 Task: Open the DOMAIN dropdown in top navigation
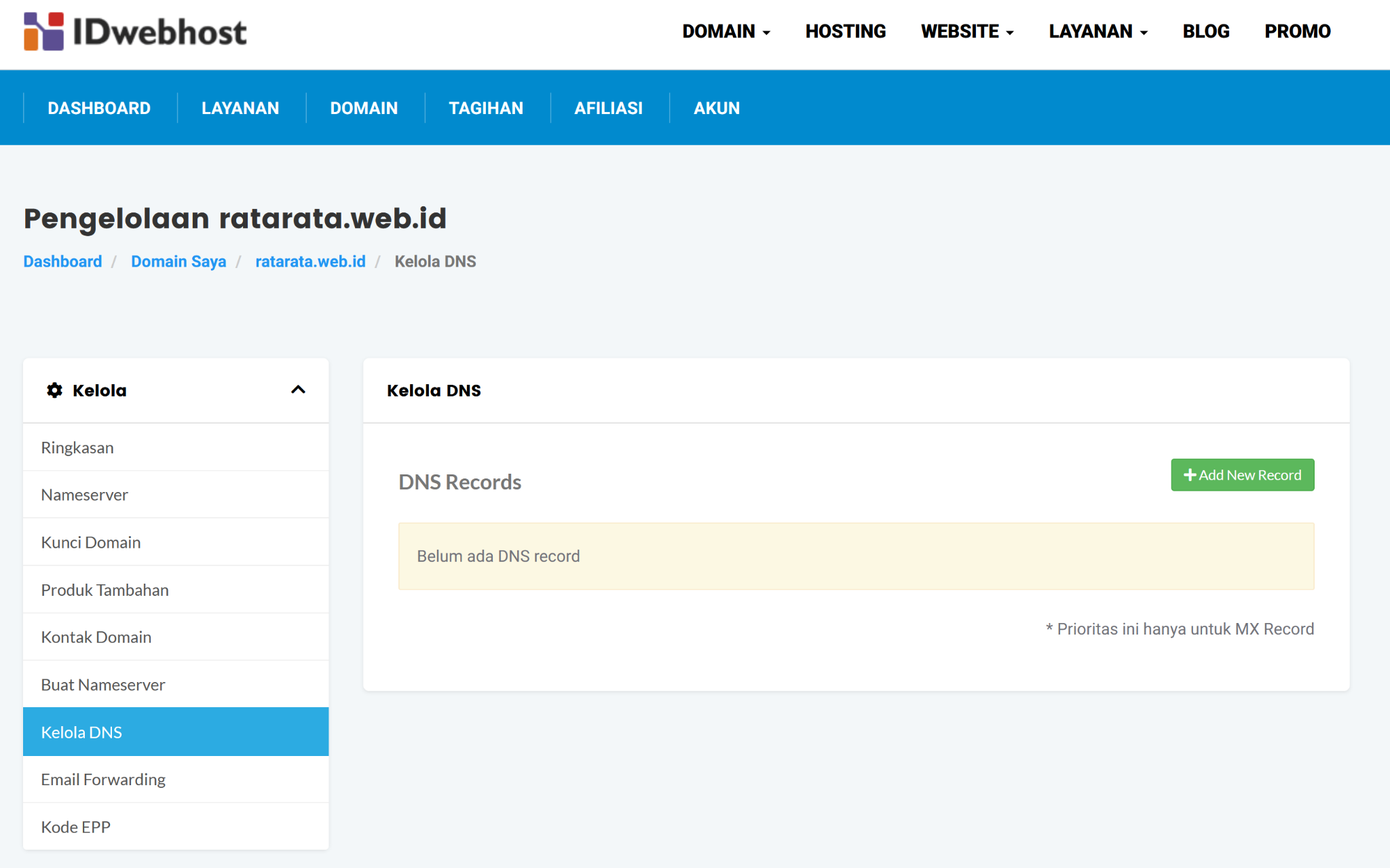726,31
